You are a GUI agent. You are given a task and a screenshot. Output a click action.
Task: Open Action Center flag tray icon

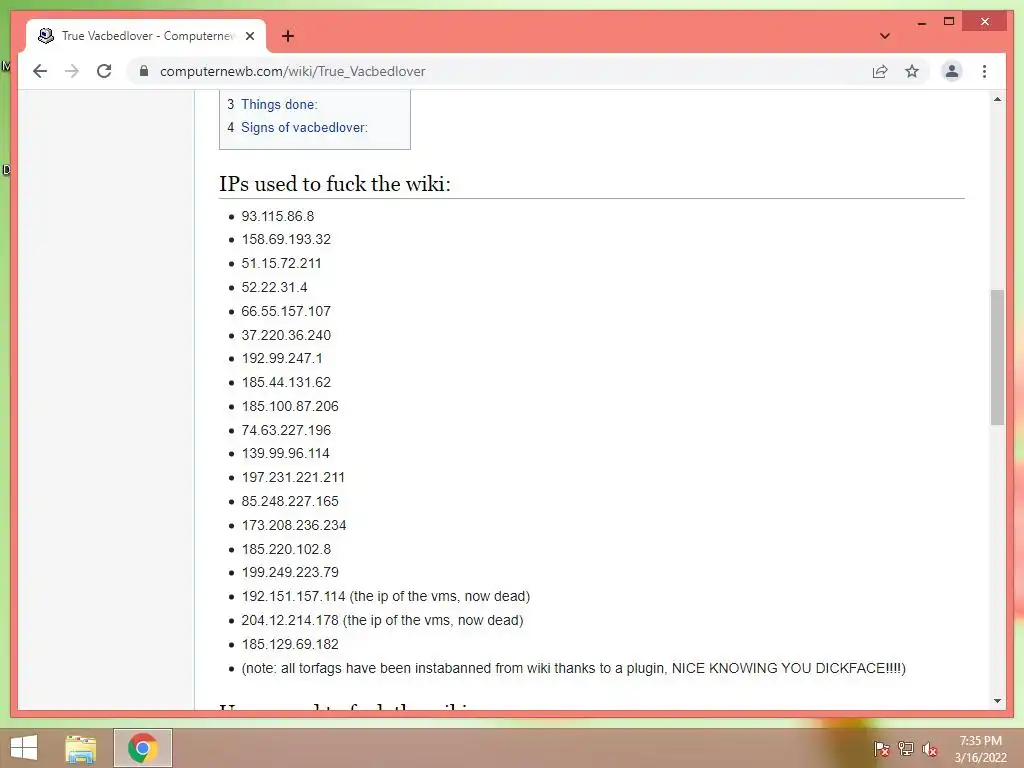point(881,748)
